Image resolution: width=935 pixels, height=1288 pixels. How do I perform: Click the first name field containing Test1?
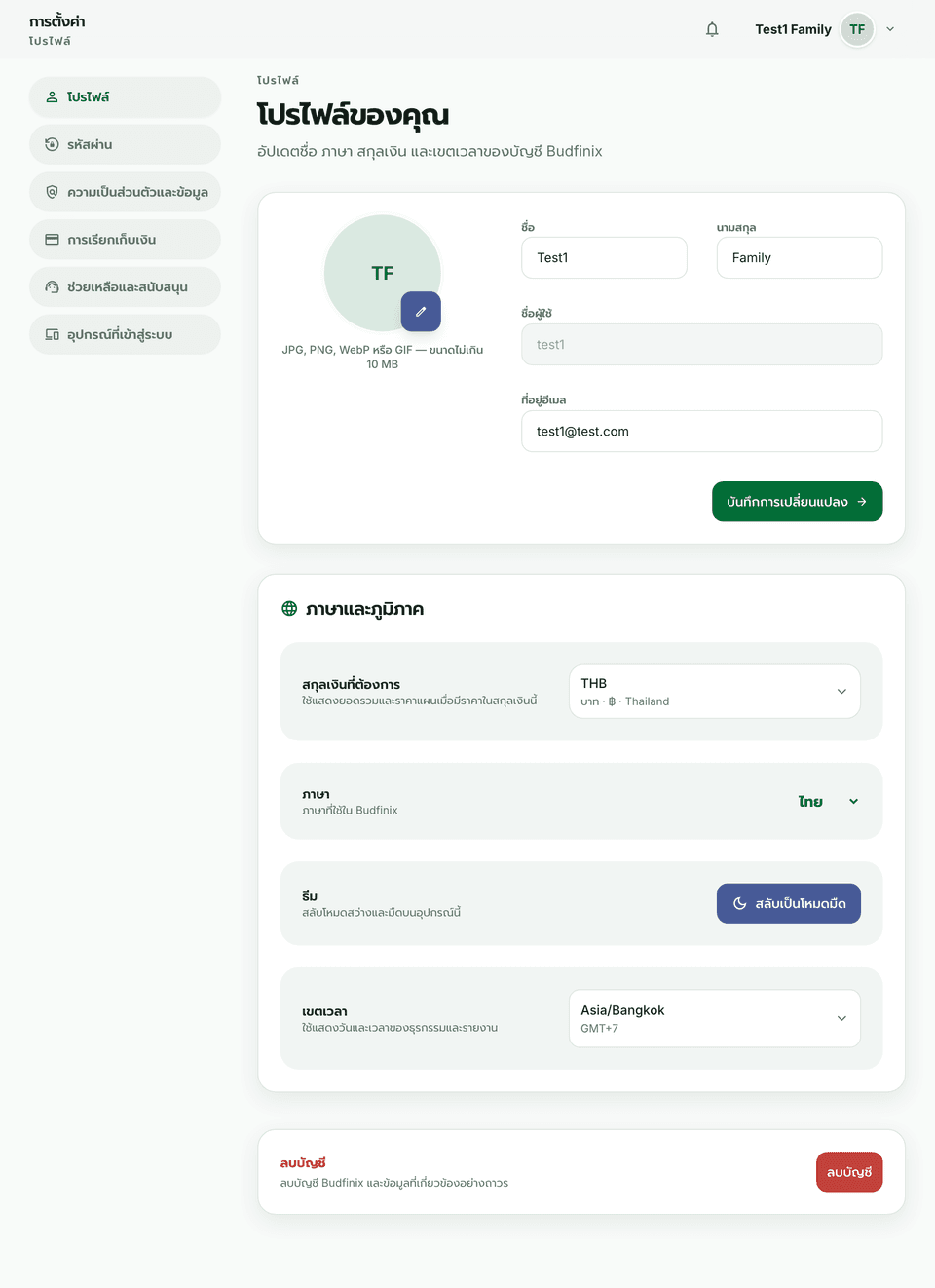pos(605,258)
